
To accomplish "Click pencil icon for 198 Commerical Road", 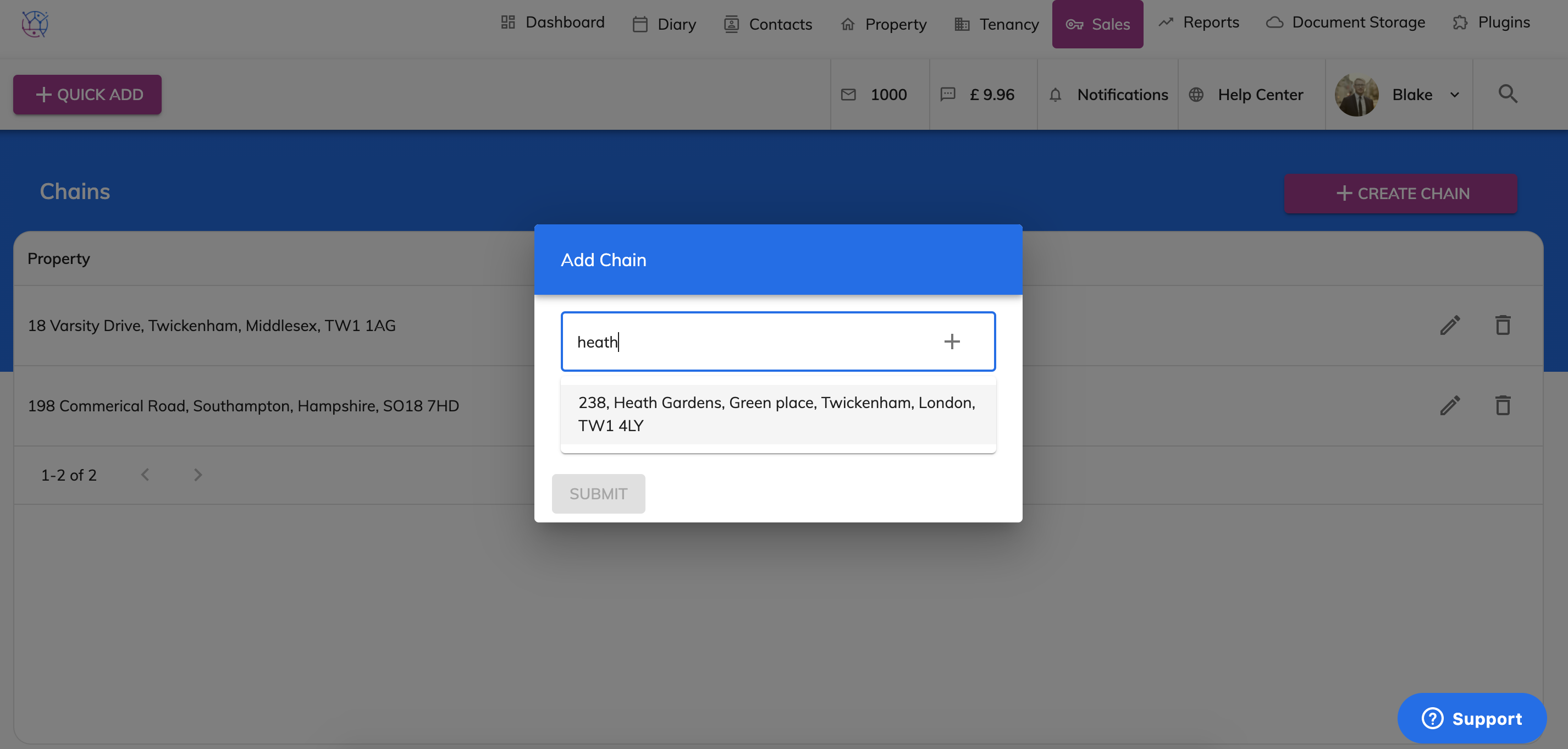I will 1449,405.
